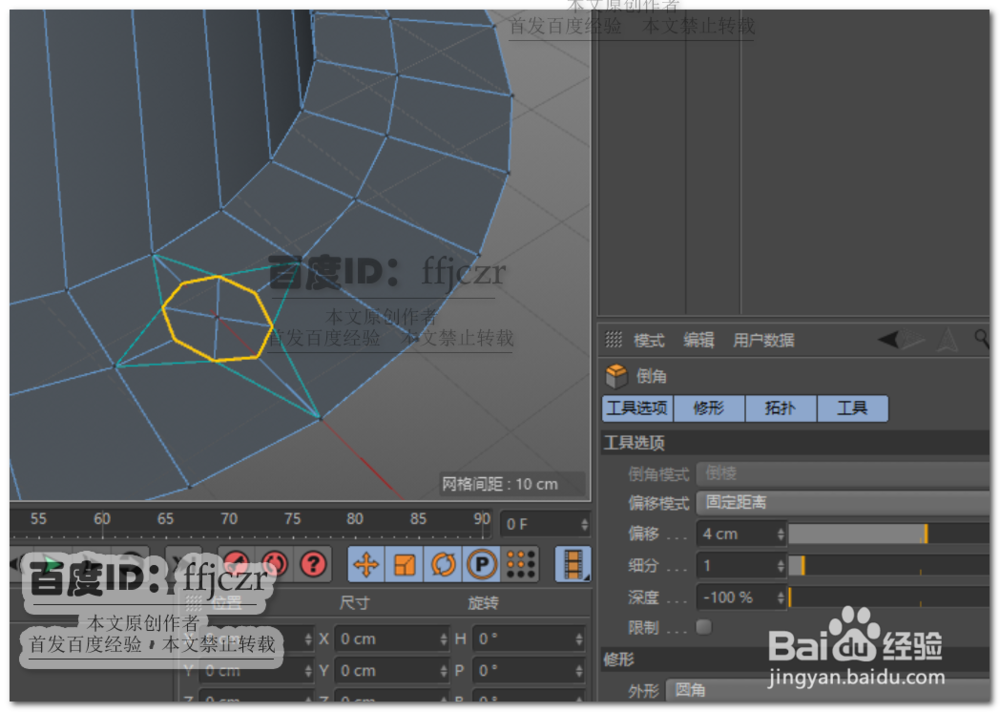Toggle the Parameter (P) keyframe icon

tap(482, 565)
